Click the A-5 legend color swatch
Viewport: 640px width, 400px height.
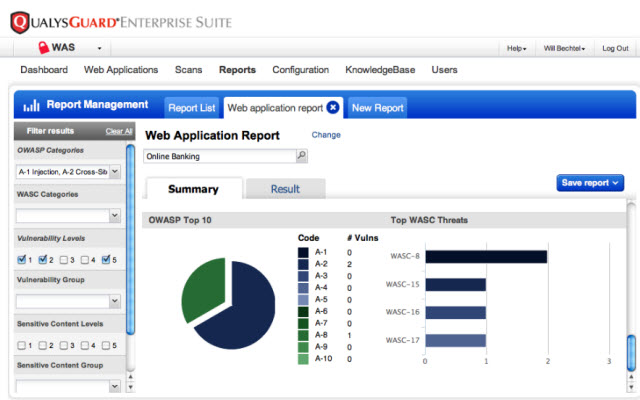303,300
